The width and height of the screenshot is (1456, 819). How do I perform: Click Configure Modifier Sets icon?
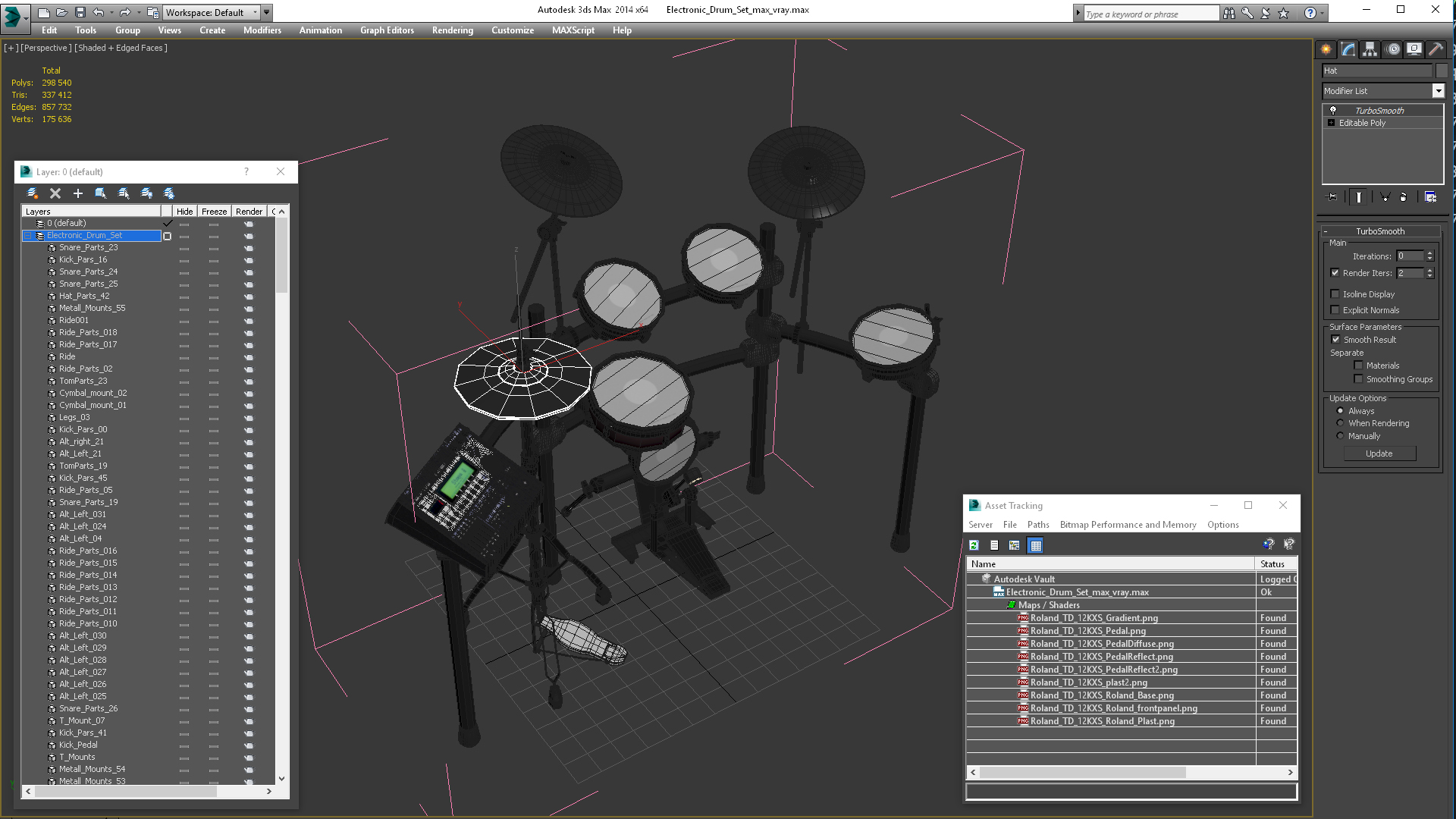pyautogui.click(x=1430, y=197)
